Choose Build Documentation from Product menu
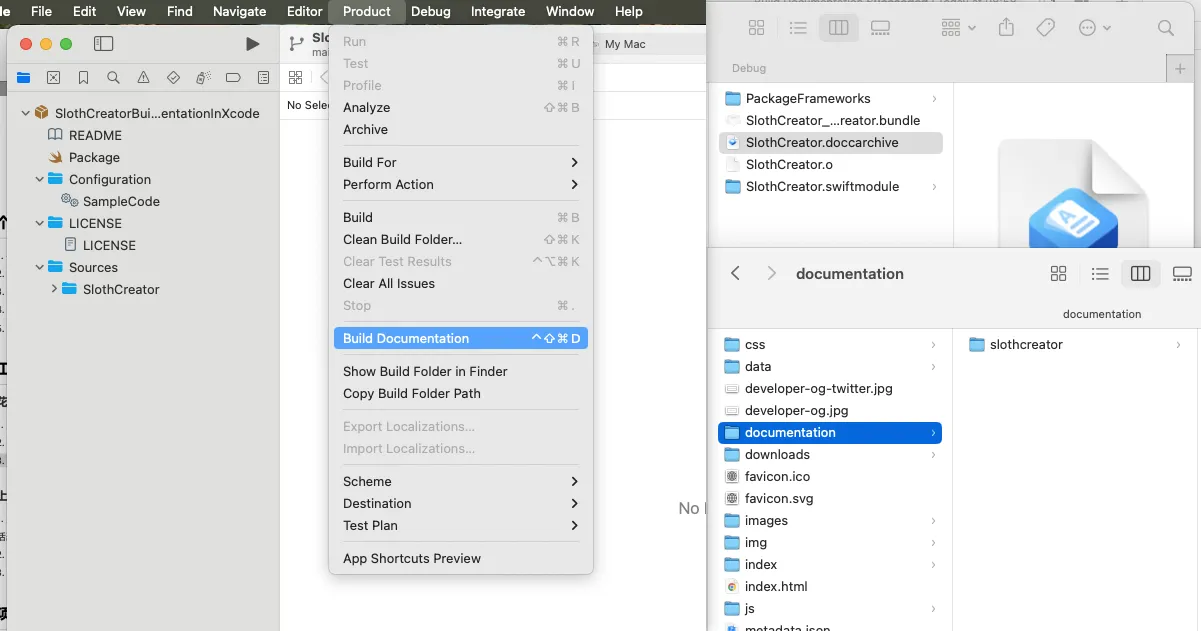 pyautogui.click(x=406, y=338)
